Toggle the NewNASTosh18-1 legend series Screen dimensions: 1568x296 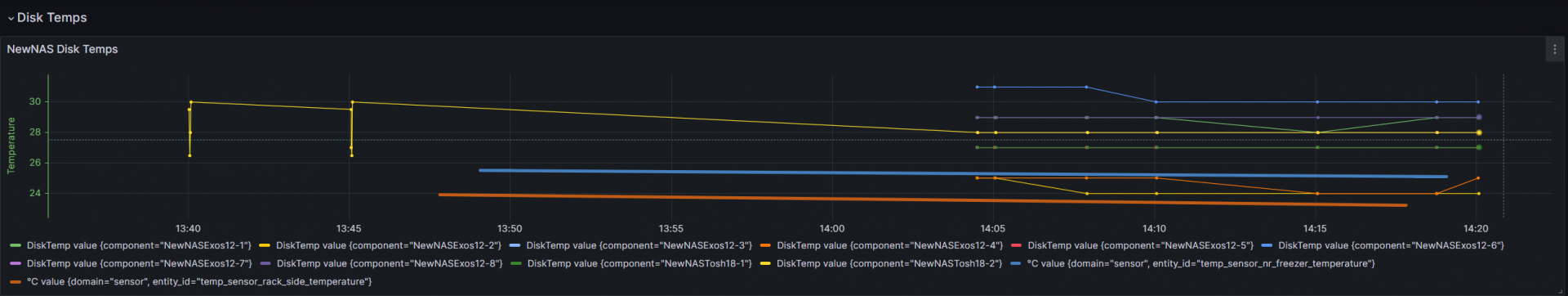pos(639,263)
